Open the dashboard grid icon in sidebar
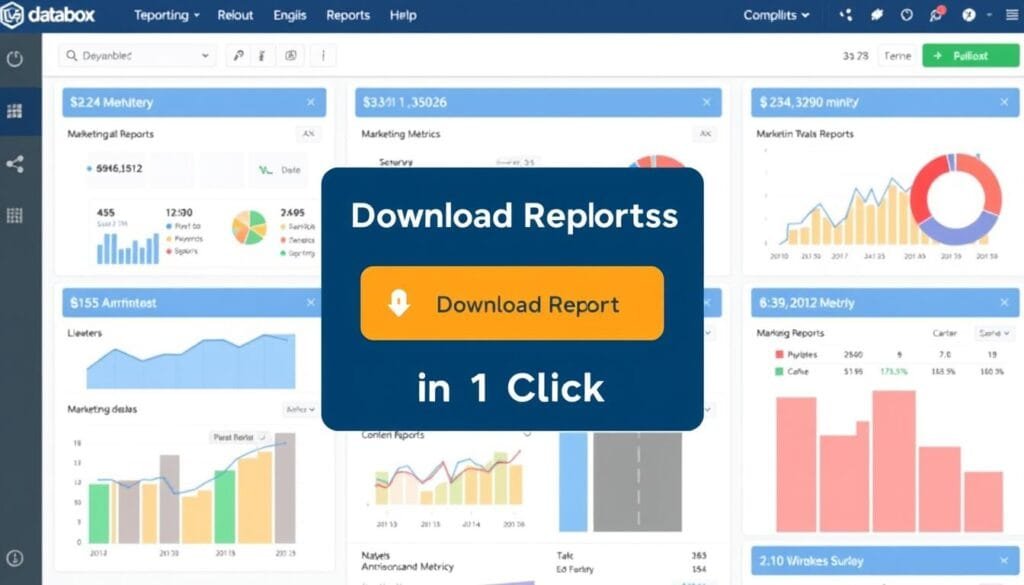Screen dimensions: 1024x585 pyautogui.click(x=15, y=111)
